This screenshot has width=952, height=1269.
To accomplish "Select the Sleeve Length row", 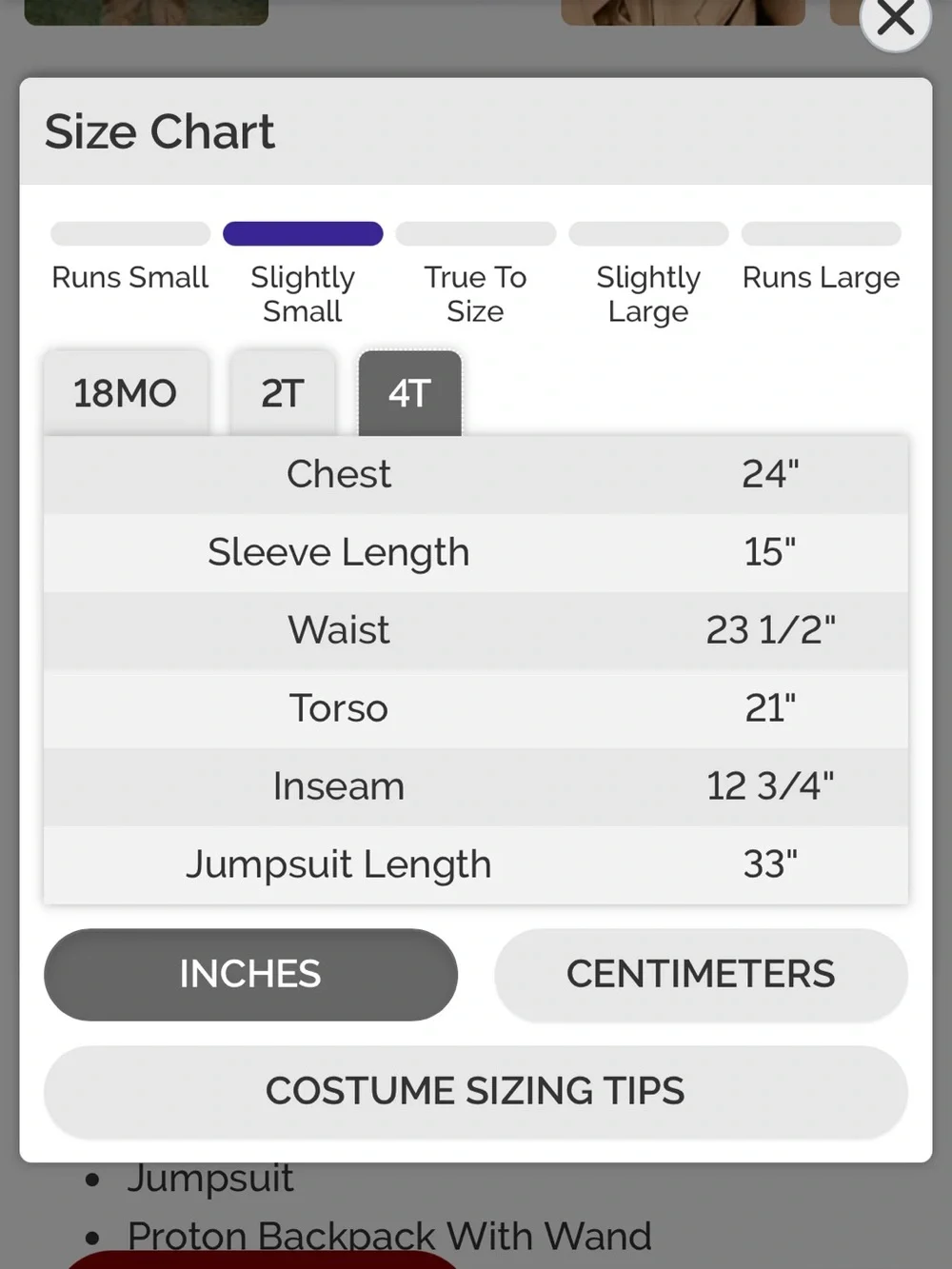I will (476, 552).
